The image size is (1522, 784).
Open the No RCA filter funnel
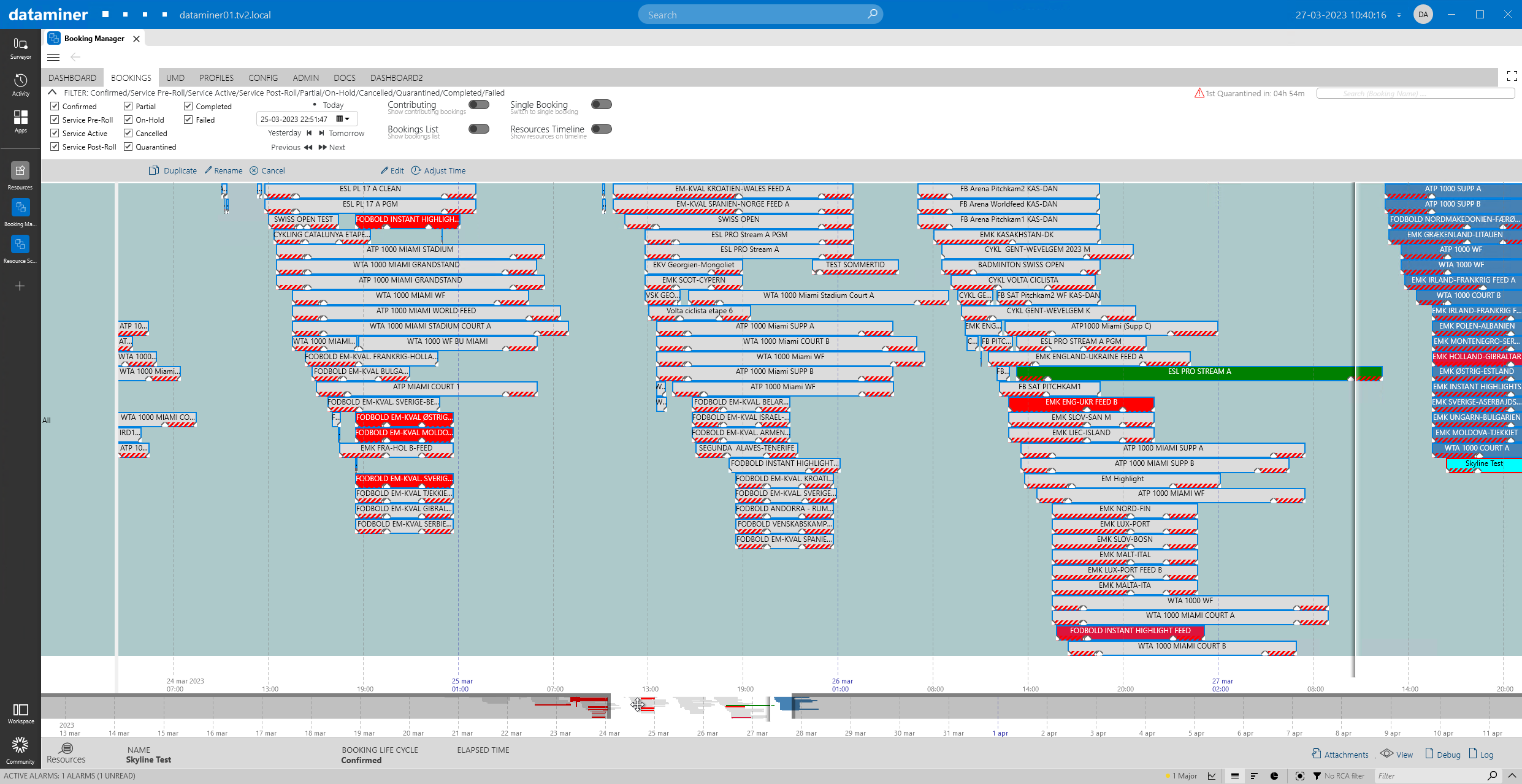tap(1317, 775)
